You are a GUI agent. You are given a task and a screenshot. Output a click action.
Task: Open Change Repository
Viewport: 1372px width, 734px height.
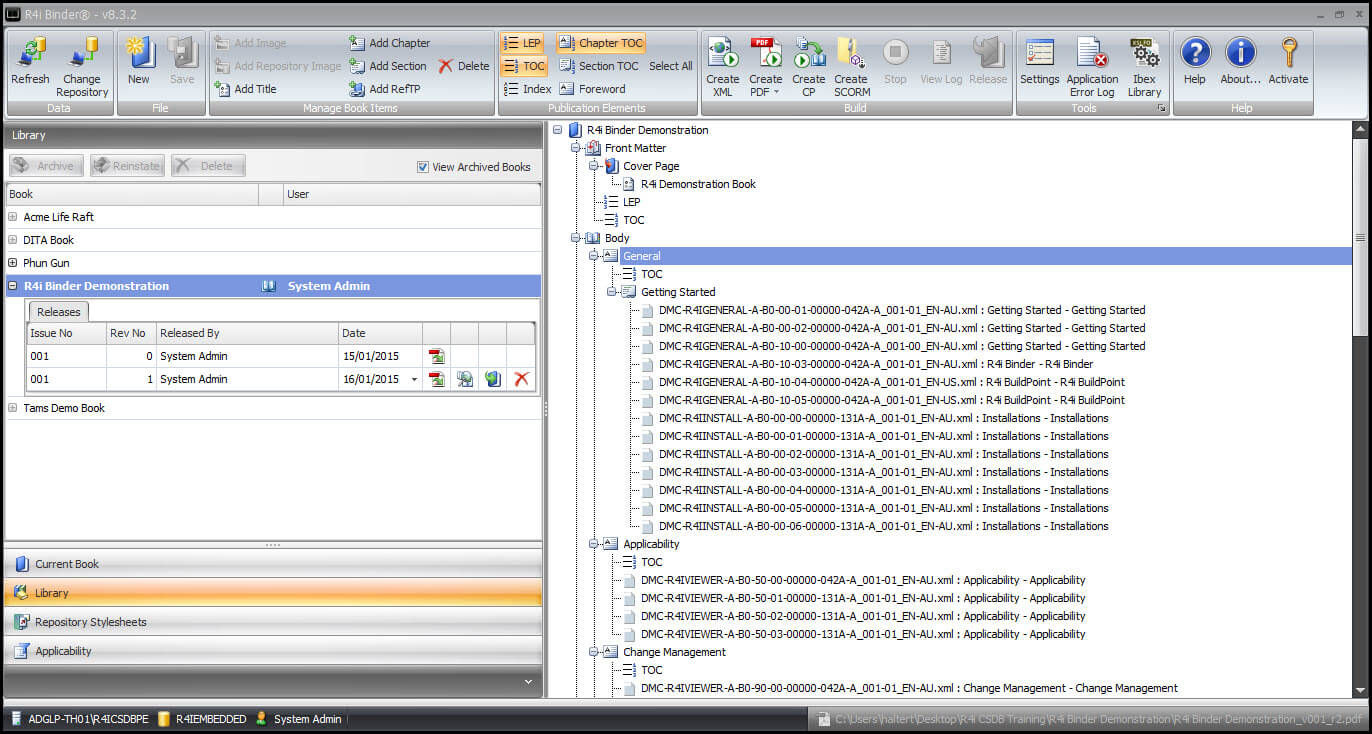pos(82,67)
